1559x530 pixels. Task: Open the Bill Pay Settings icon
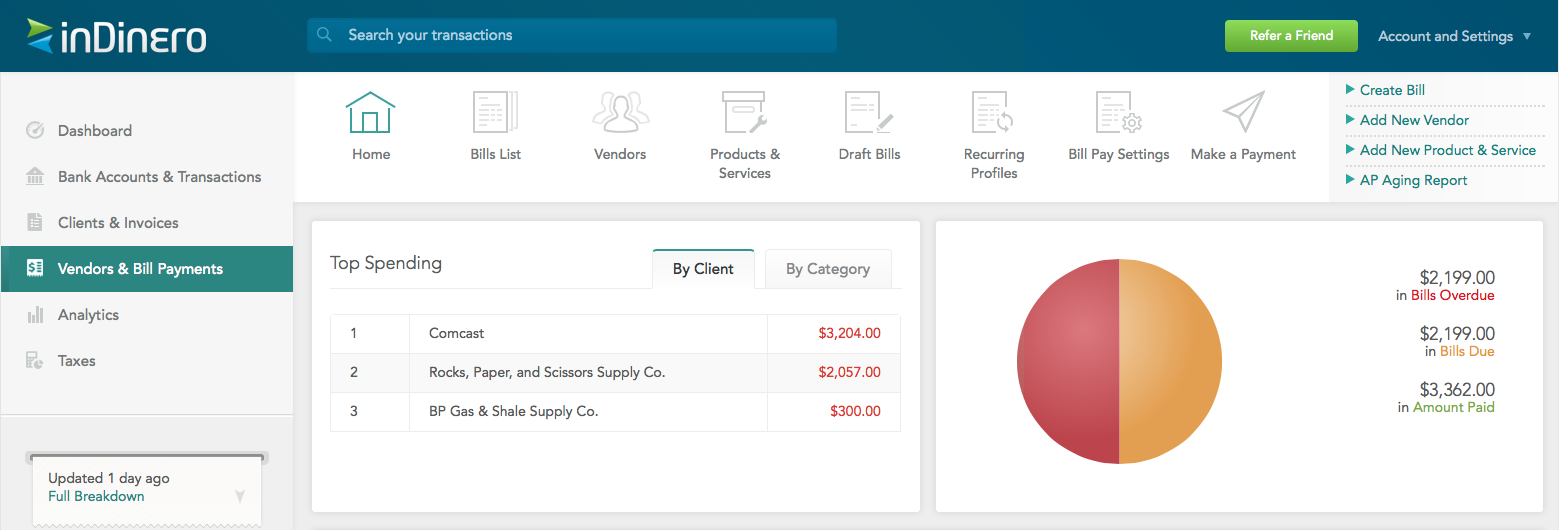coord(1119,112)
